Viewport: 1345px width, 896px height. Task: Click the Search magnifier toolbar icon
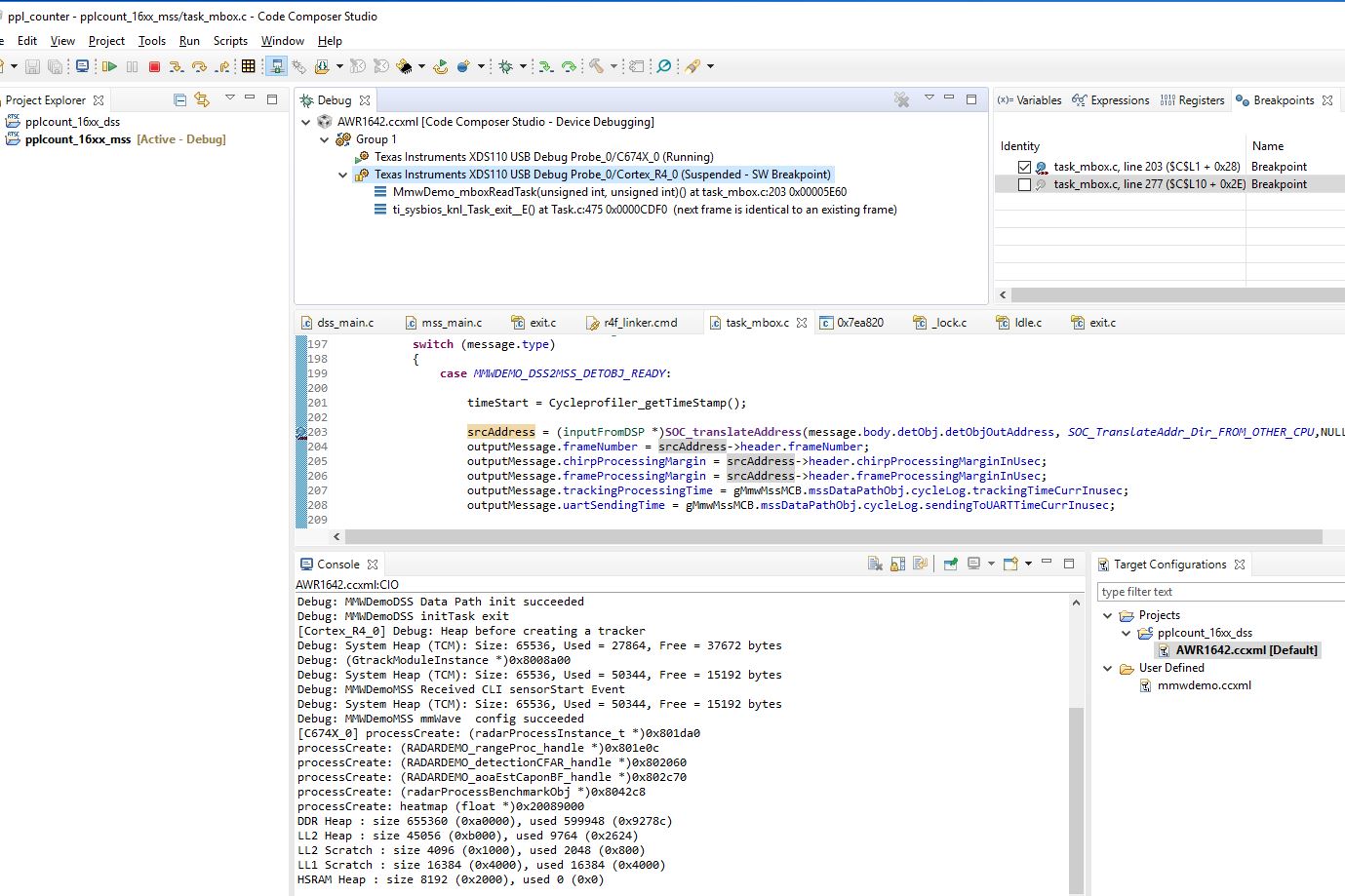coord(664,66)
